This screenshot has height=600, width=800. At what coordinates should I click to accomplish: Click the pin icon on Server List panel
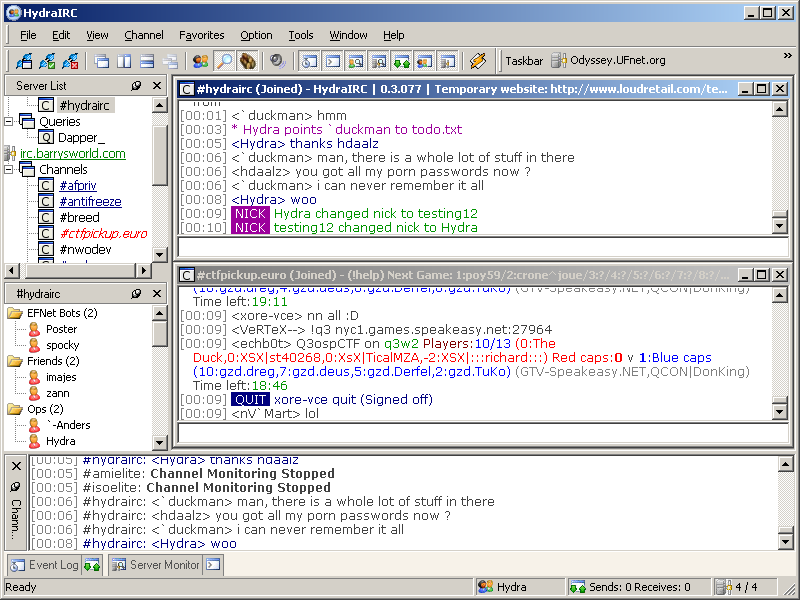click(136, 86)
